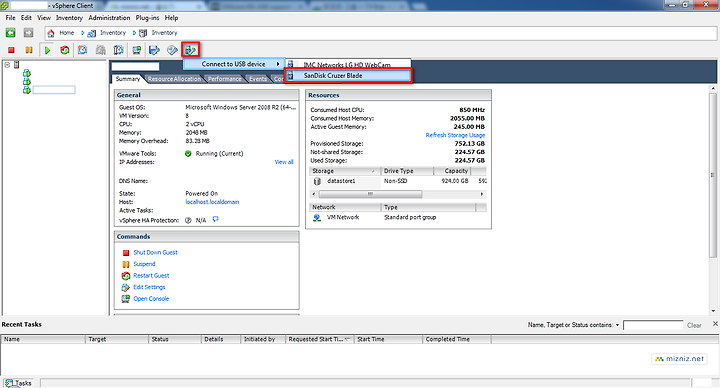Click the first Inventory breadcrumb

tap(113, 33)
